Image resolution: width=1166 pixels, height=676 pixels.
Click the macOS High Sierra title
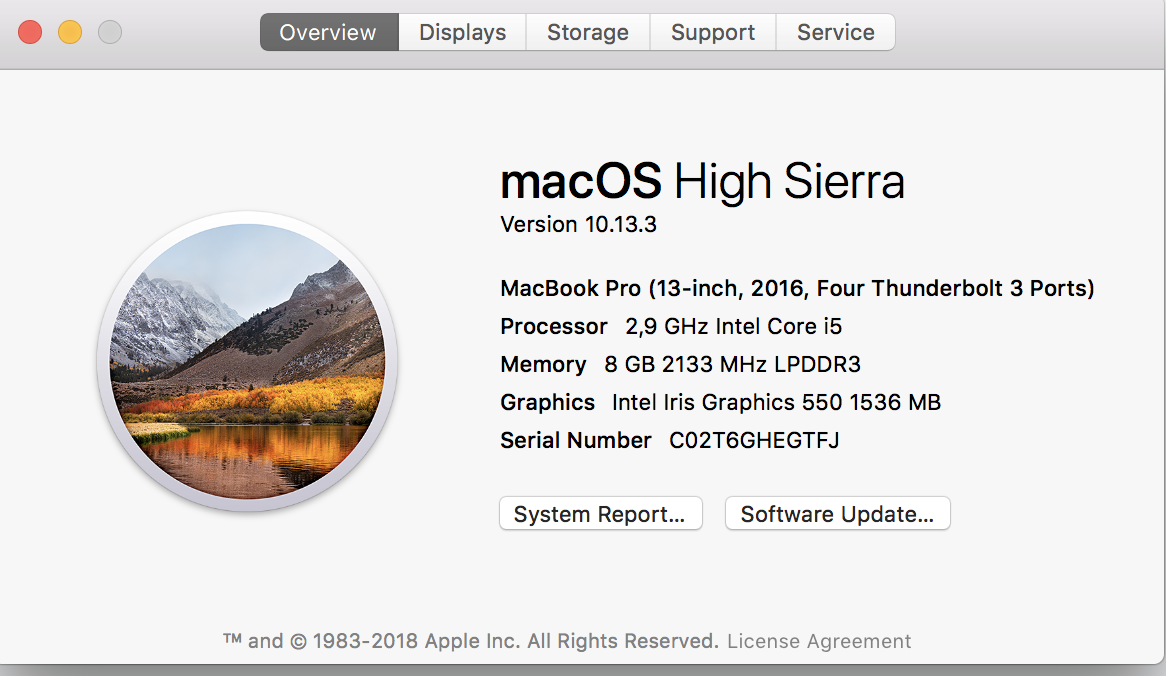702,181
